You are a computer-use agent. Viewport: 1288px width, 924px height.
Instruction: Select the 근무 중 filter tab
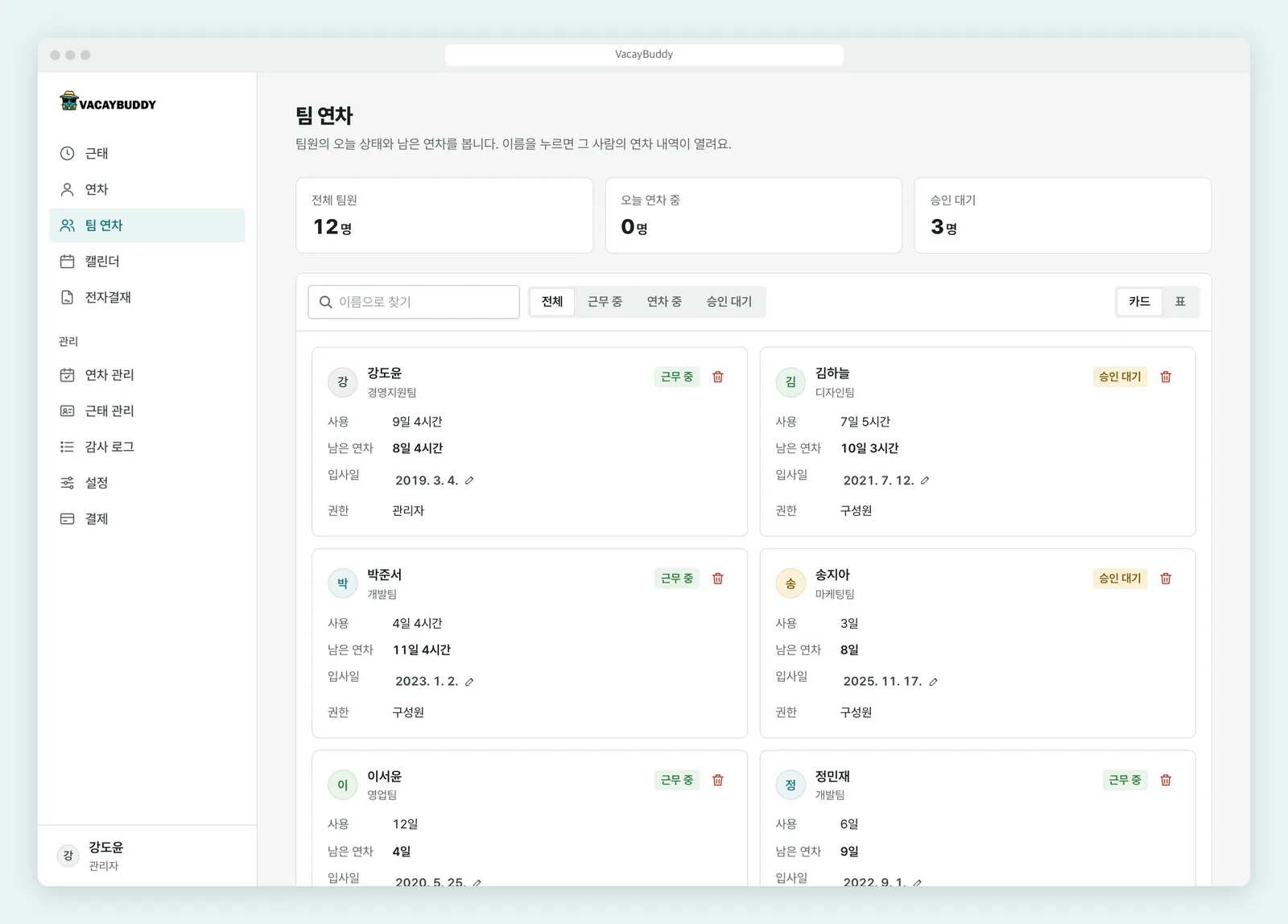605,302
